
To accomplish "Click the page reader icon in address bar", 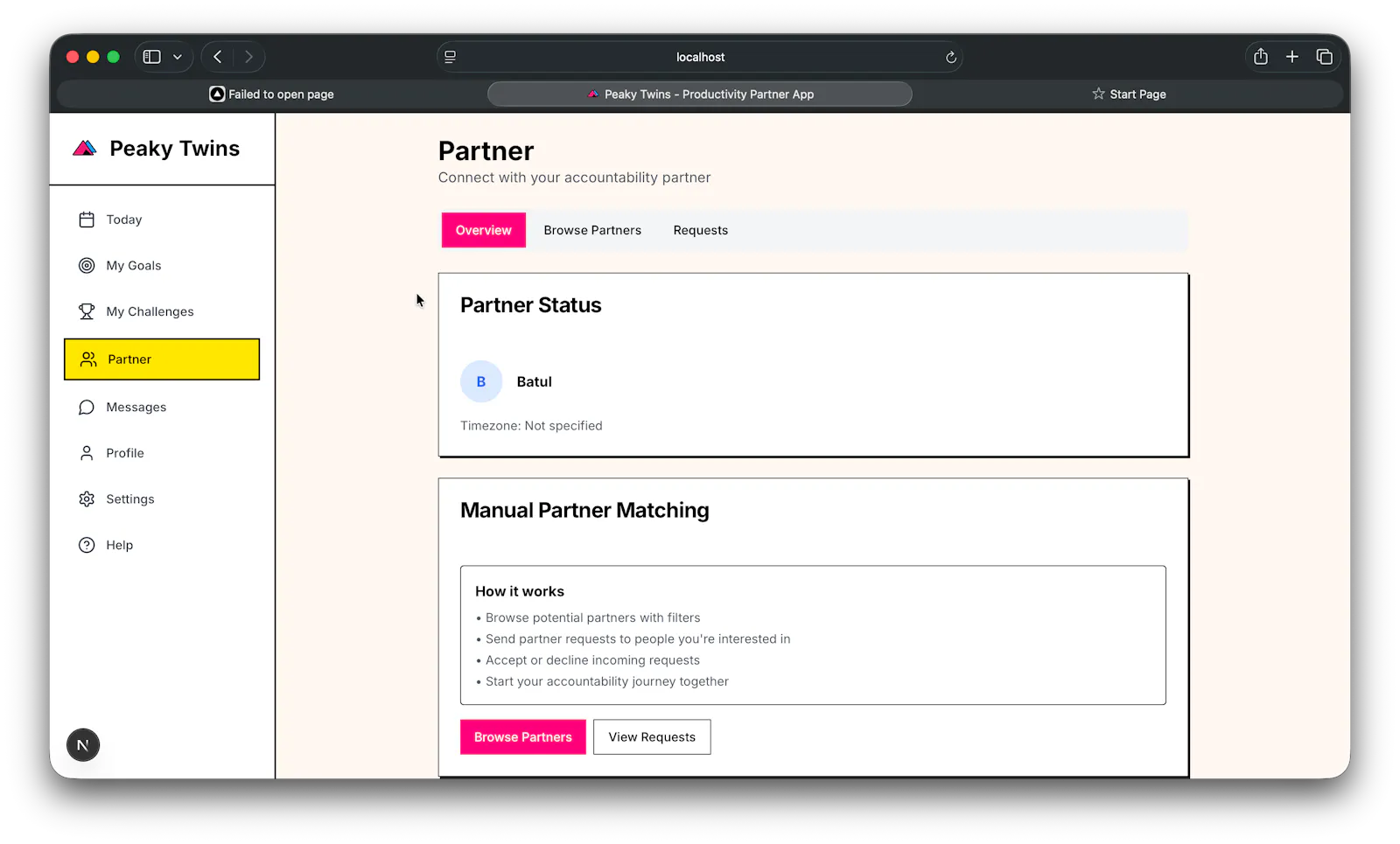I will pos(450,57).
